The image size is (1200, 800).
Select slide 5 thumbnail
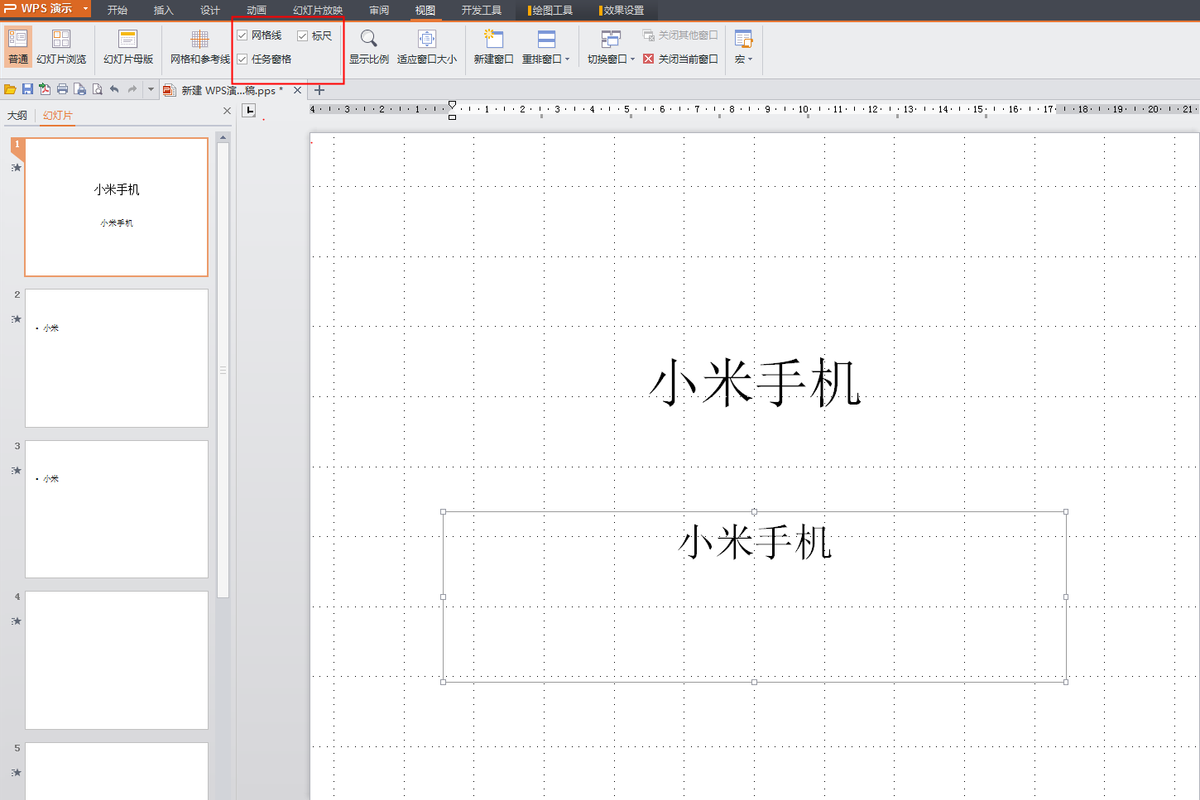tap(116, 771)
